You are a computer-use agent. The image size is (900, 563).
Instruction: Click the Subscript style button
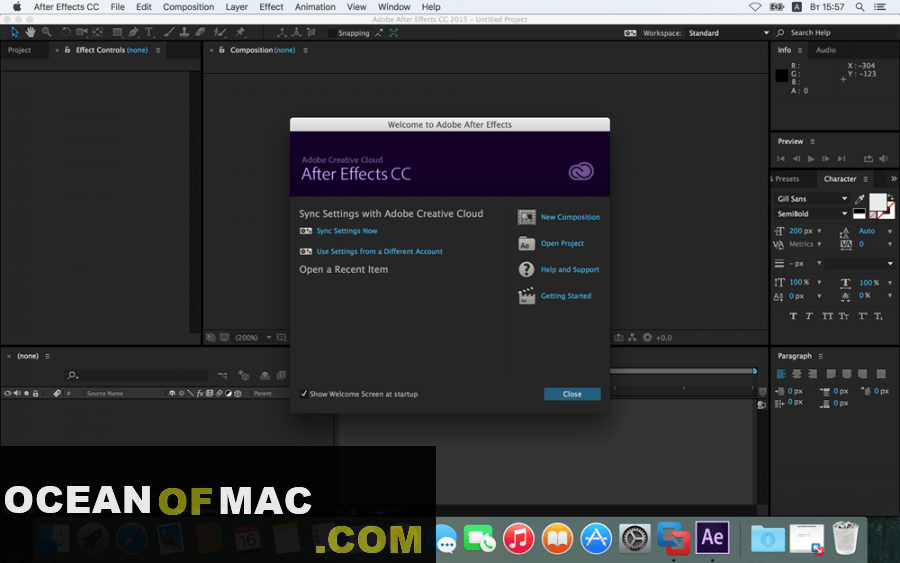[x=878, y=316]
